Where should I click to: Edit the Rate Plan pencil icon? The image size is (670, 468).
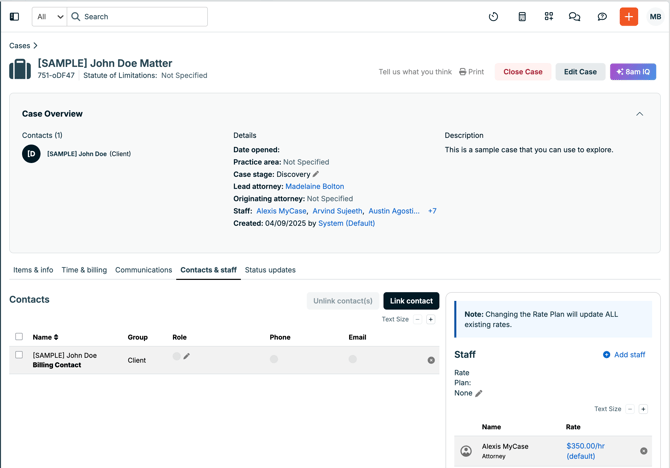point(479,393)
